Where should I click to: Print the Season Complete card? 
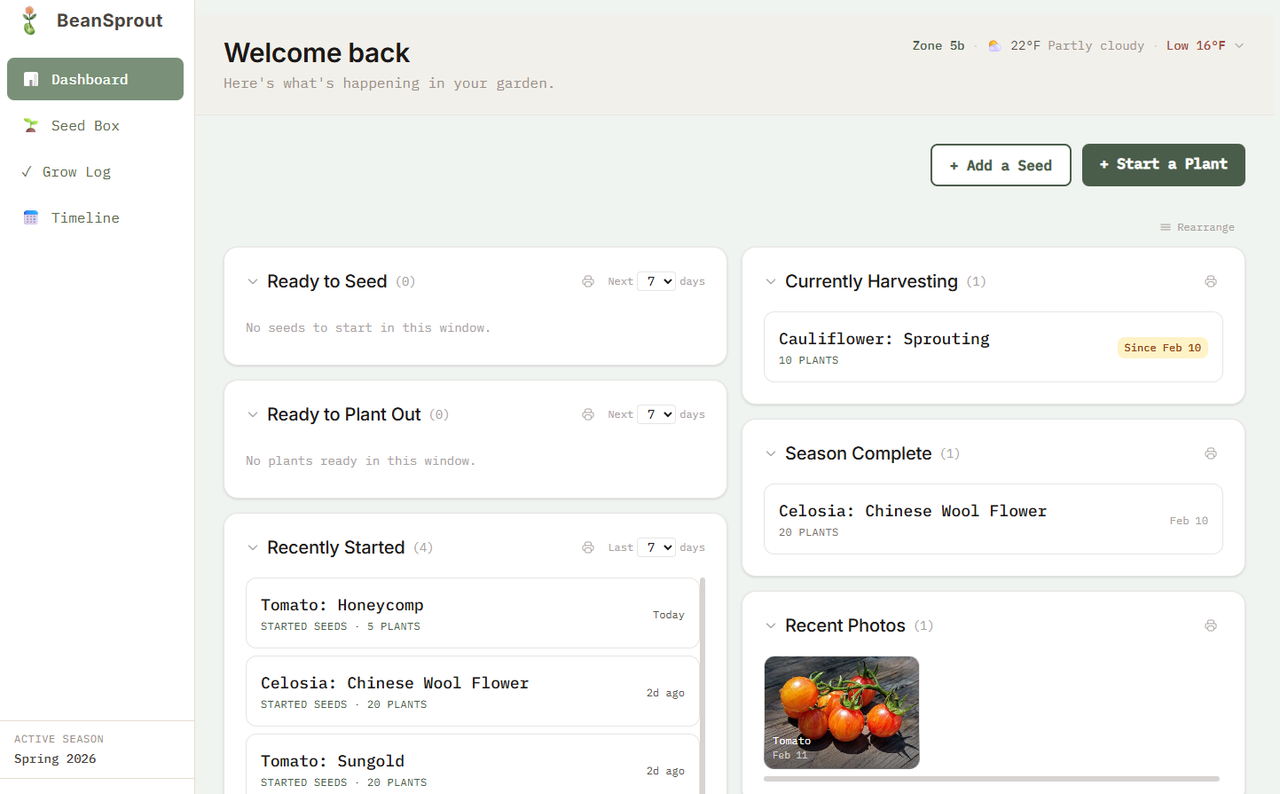(1211, 453)
